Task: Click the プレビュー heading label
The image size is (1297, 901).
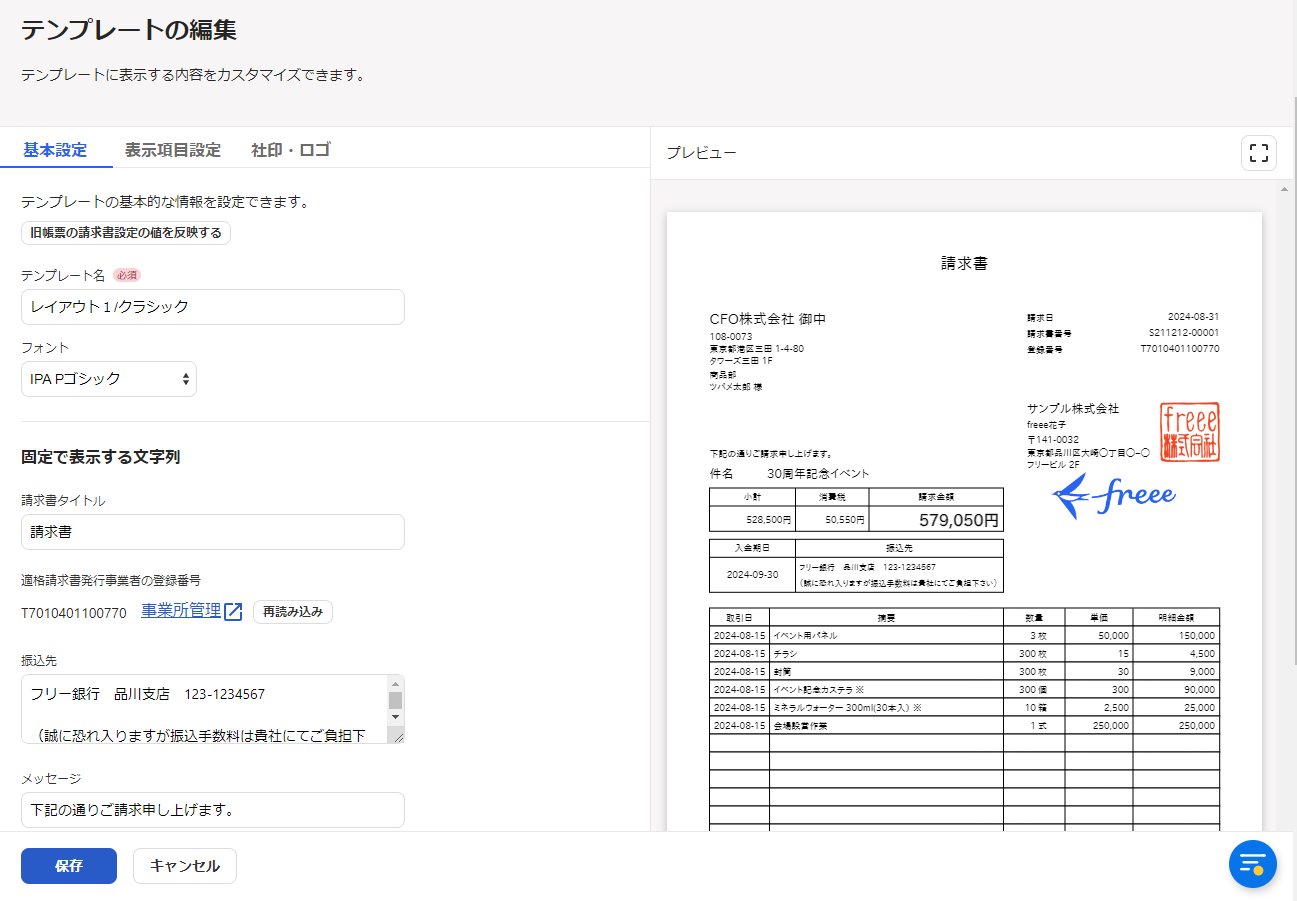Action: [701, 153]
